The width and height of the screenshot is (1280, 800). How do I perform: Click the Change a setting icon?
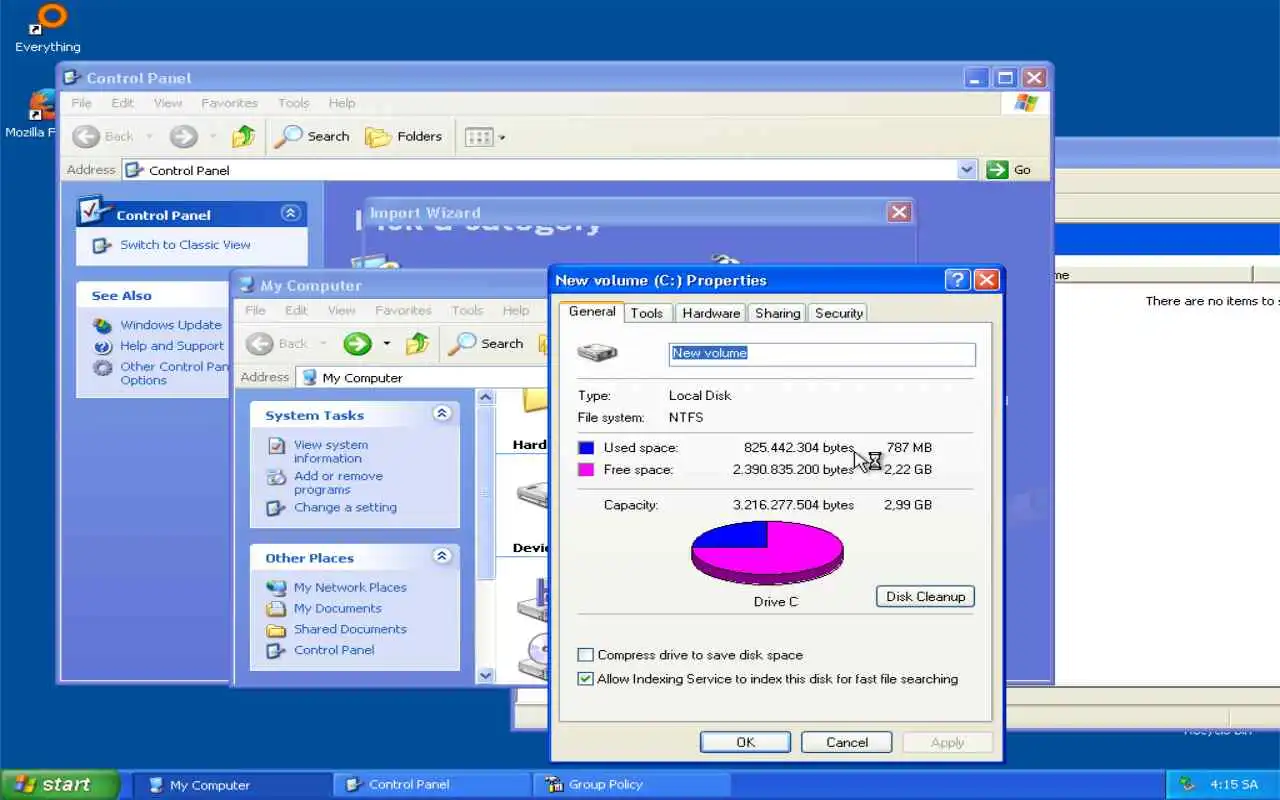pyautogui.click(x=277, y=508)
